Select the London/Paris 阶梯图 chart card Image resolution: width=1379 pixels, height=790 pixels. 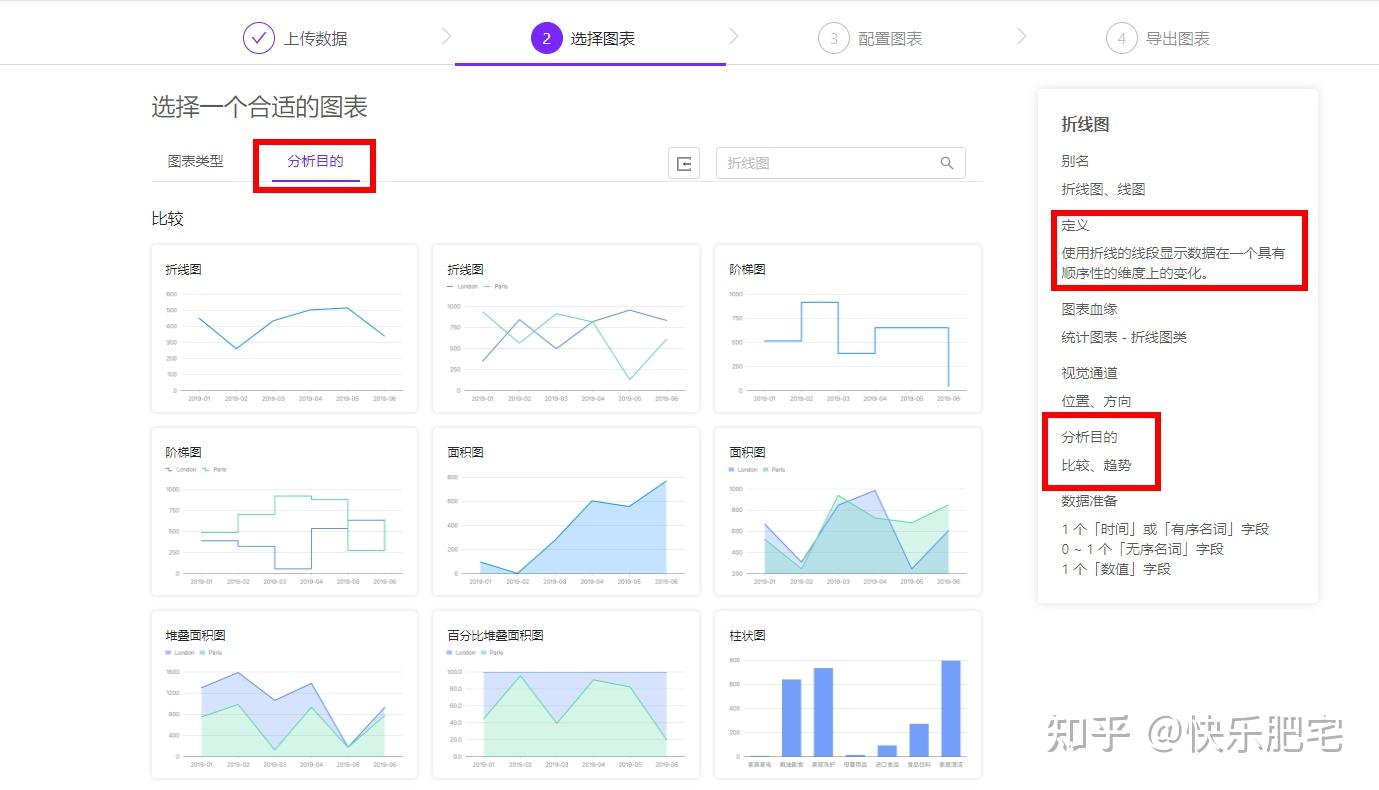pyautogui.click(x=284, y=511)
